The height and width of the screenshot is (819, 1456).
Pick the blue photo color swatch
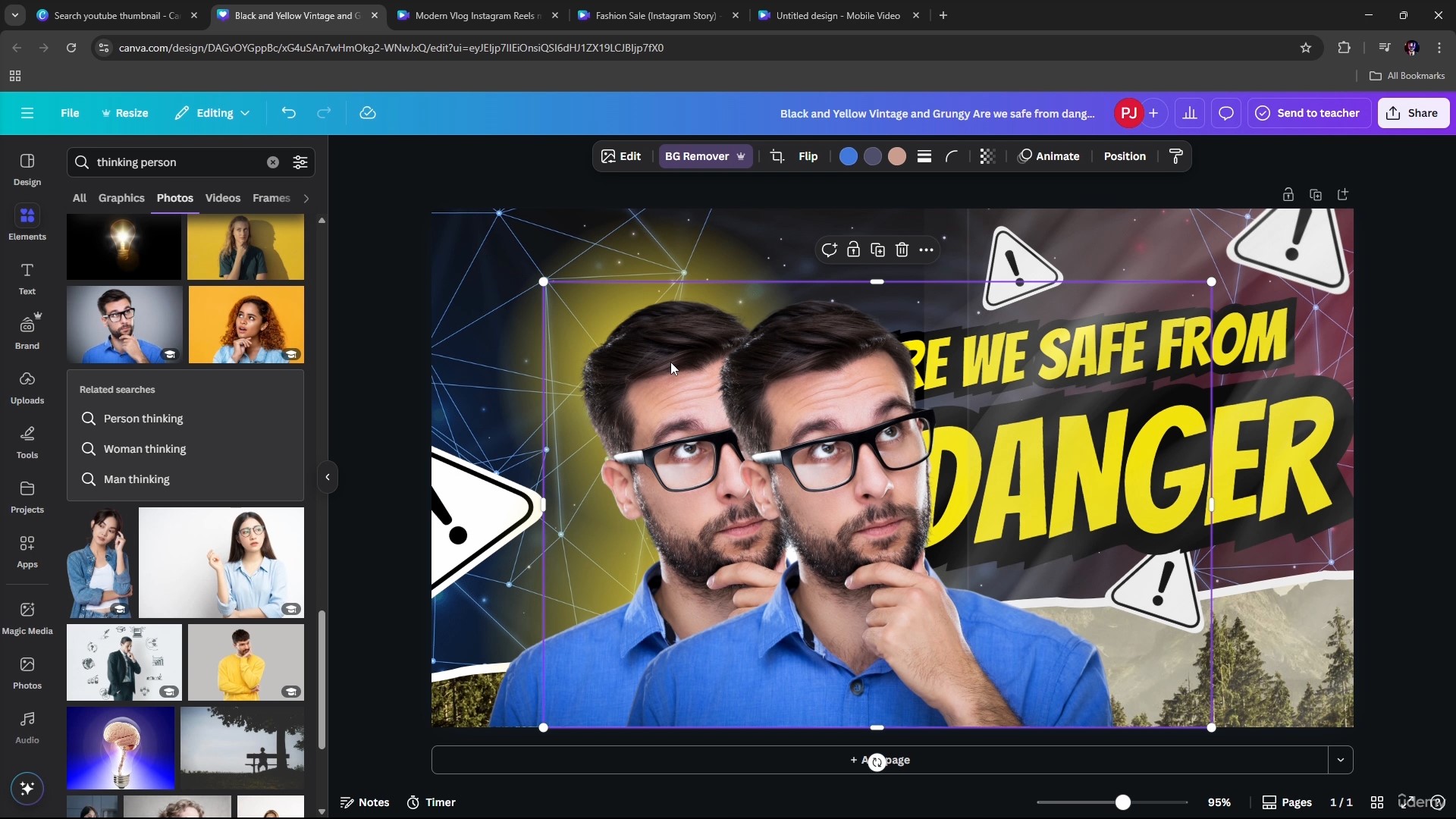(x=849, y=156)
